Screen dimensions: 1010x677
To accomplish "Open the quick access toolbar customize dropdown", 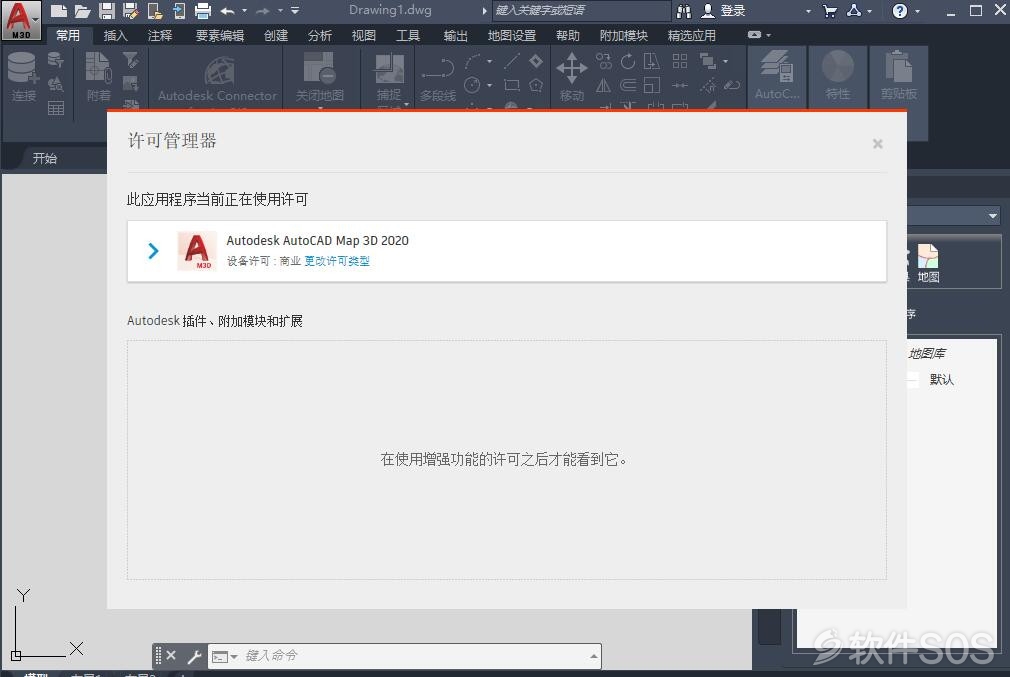I will 295,10.
